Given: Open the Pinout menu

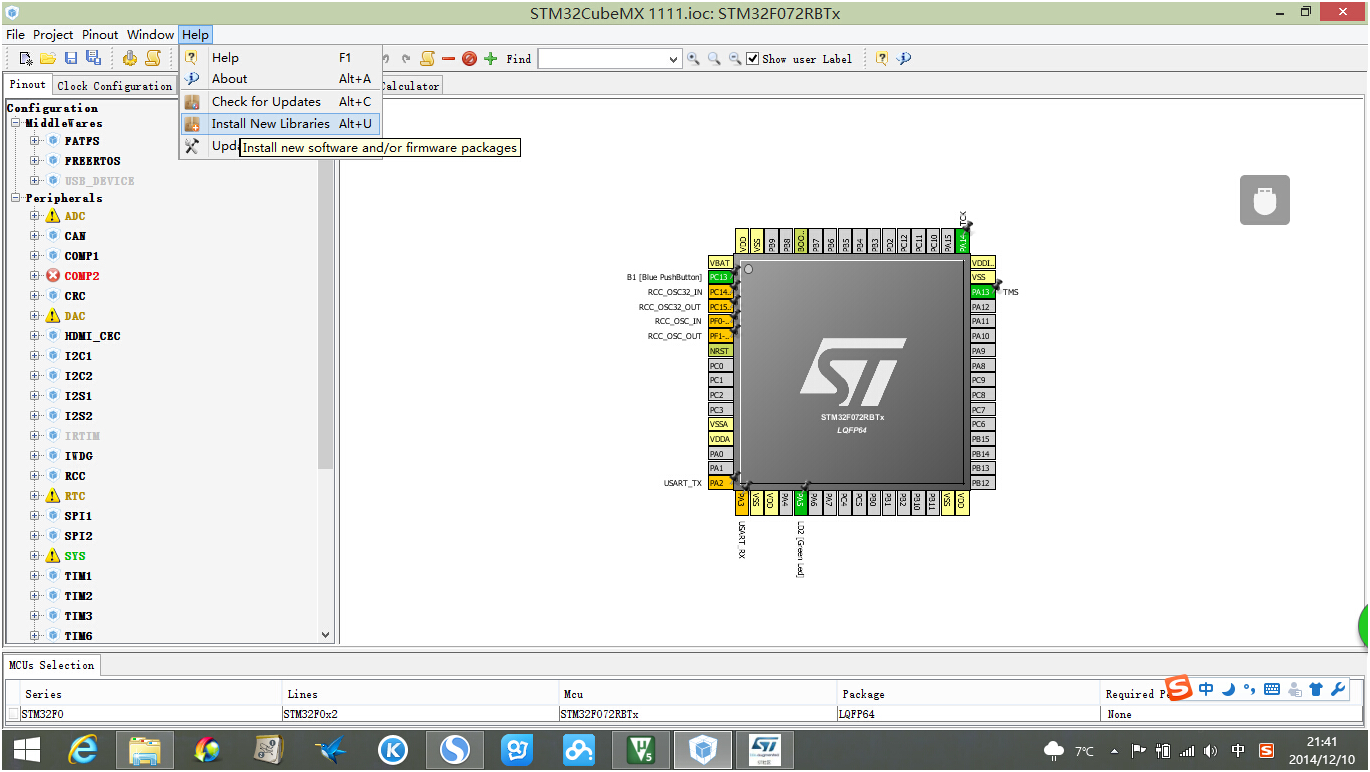Looking at the screenshot, I should [100, 35].
